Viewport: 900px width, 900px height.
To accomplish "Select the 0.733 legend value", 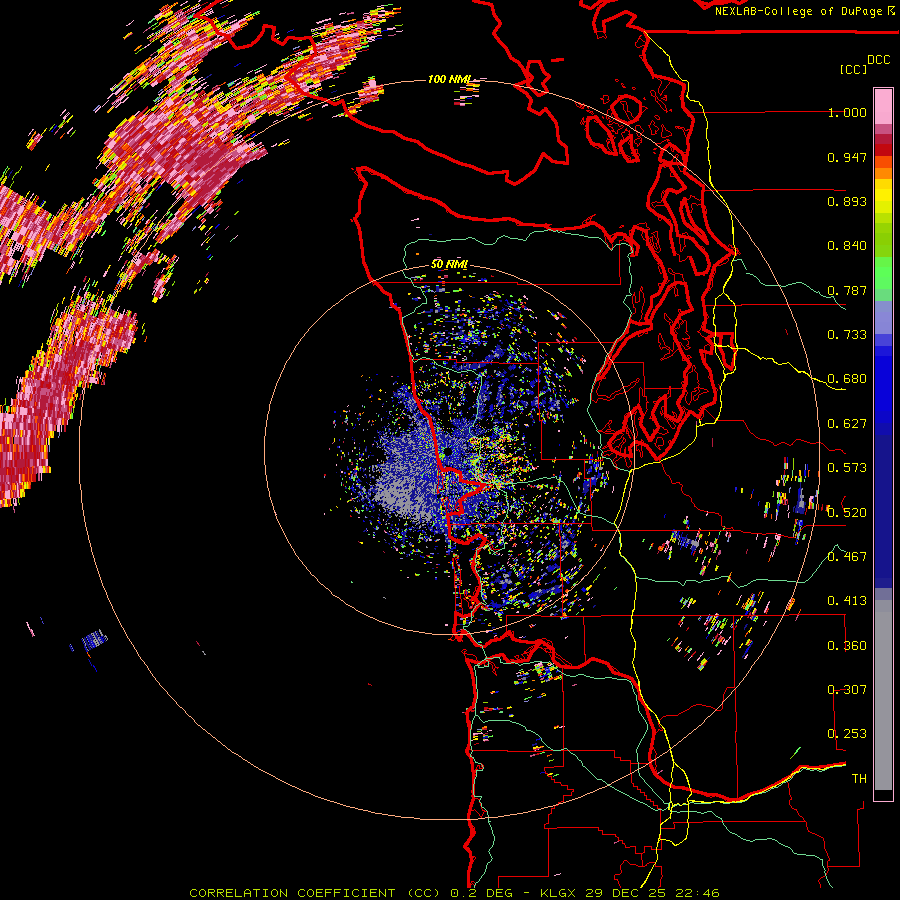I will coord(847,335).
